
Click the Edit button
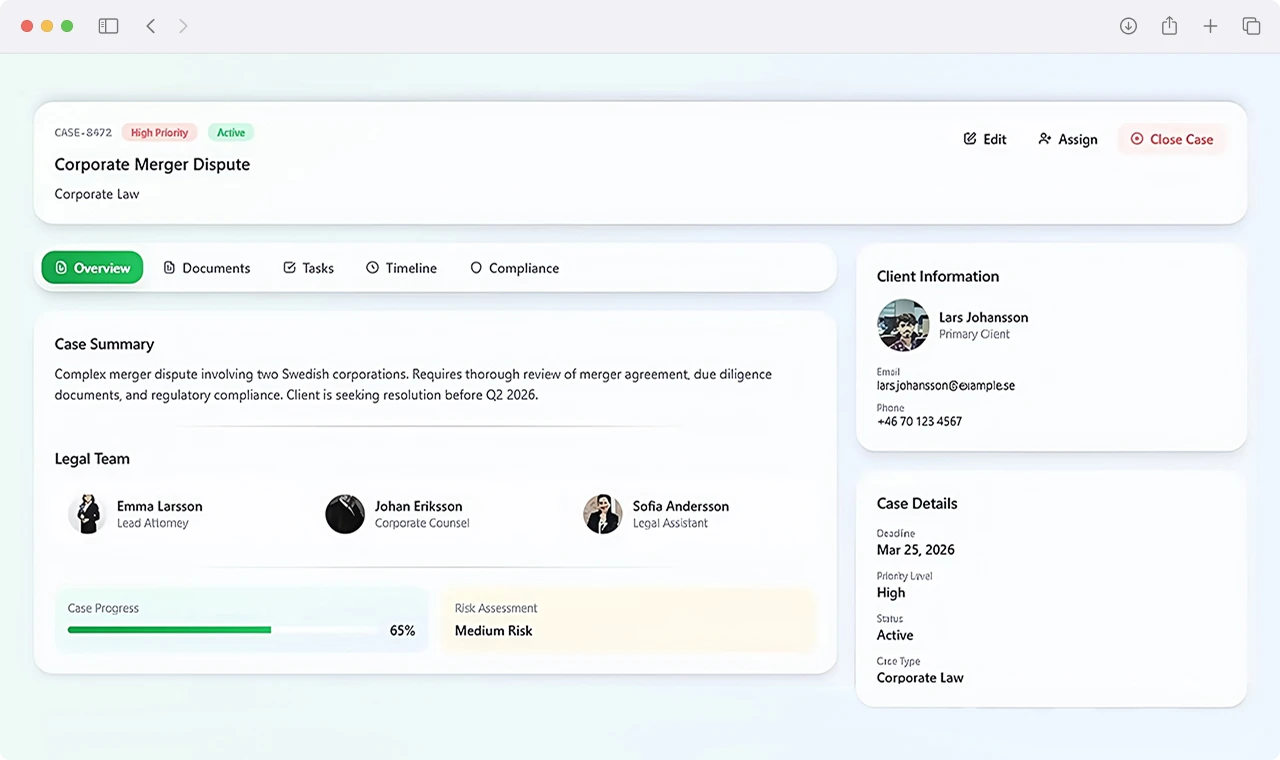985,139
